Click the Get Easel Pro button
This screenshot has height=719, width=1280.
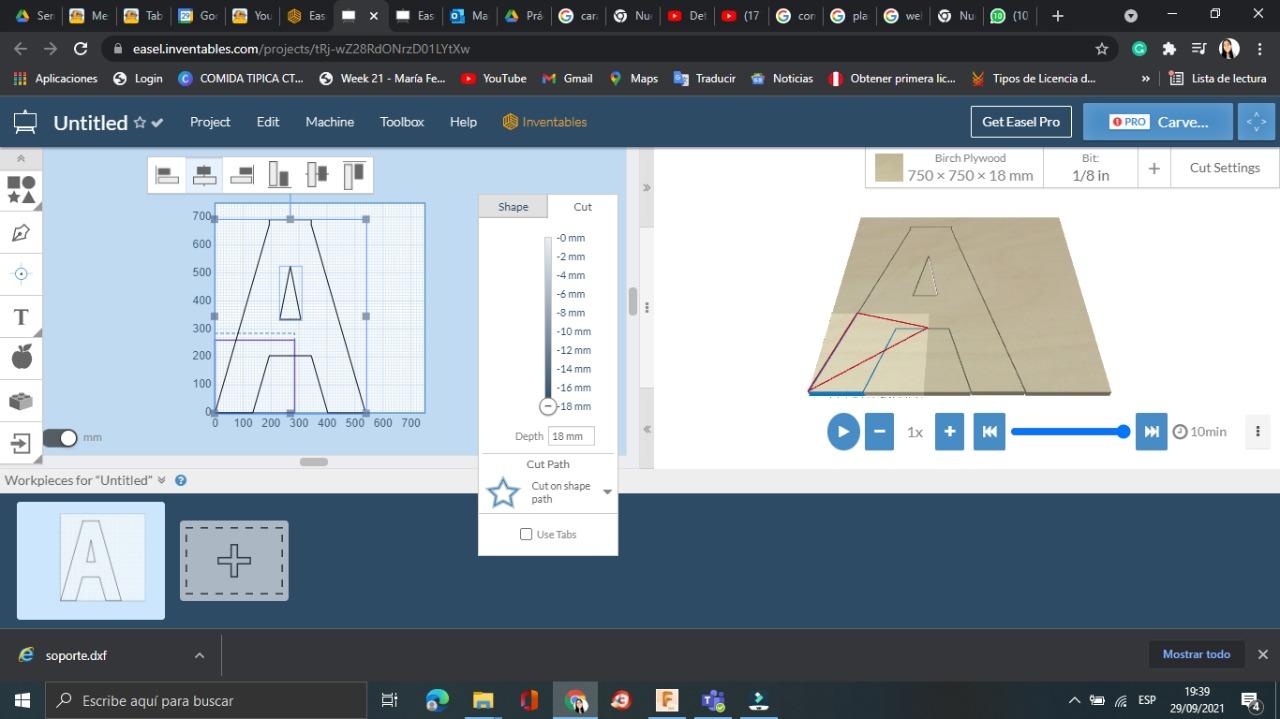pos(1021,122)
